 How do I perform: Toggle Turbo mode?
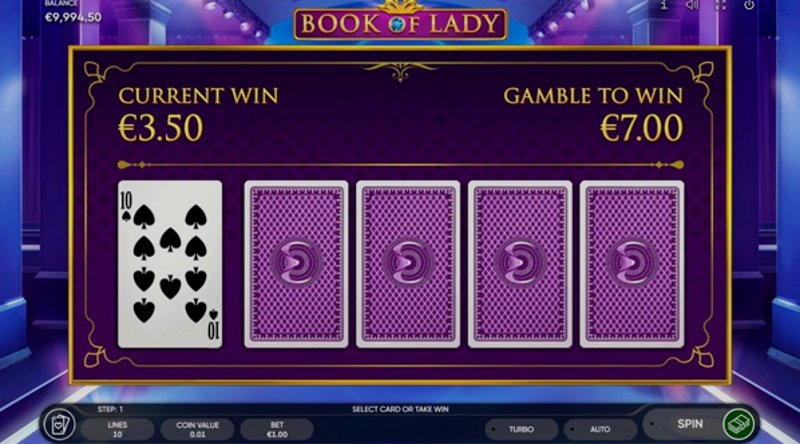pos(521,429)
